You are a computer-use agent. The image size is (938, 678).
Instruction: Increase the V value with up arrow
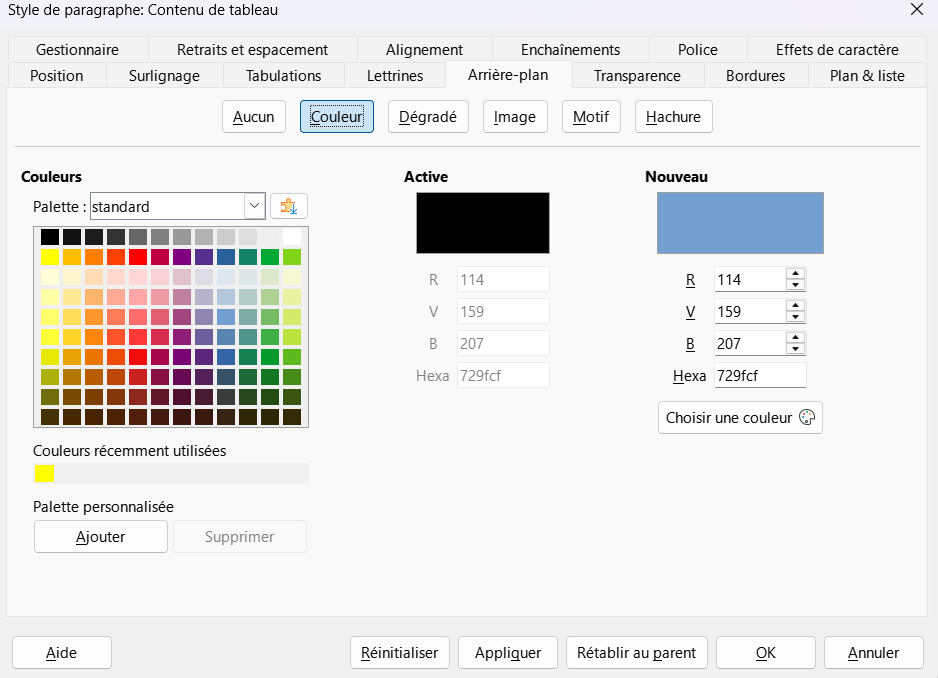tap(795, 305)
